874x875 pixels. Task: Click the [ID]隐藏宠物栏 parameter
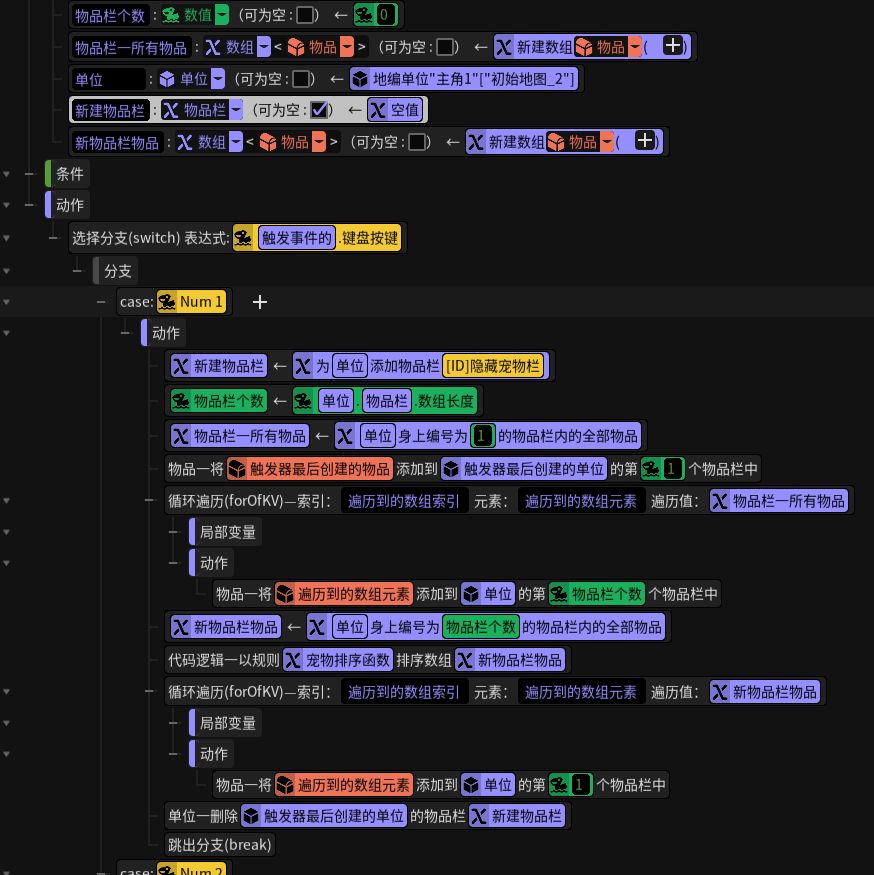[x=493, y=366]
